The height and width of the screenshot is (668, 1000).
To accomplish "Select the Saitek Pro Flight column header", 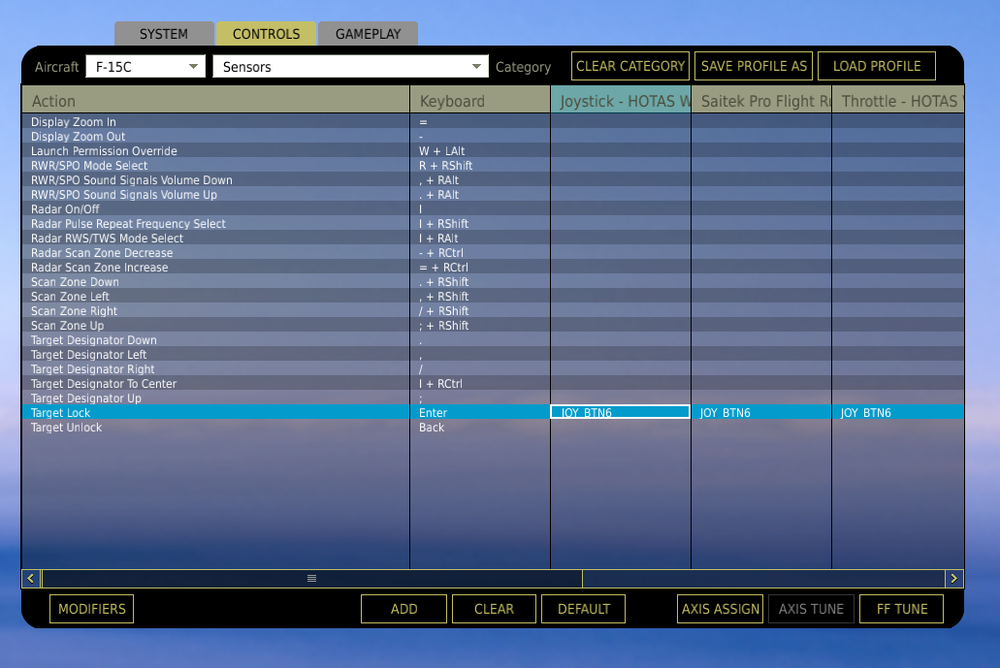I will pyautogui.click(x=761, y=100).
